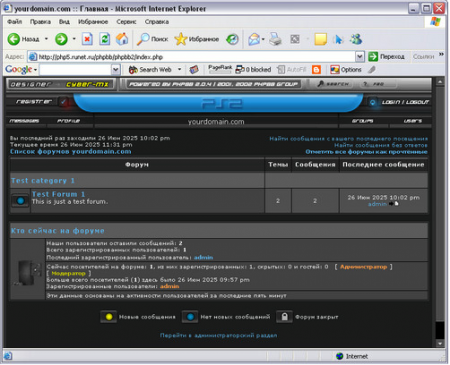Image resolution: width=450 pixels, height=365 pixels.
Task: Click the AutoFill toolbar button
Action: 292,70
